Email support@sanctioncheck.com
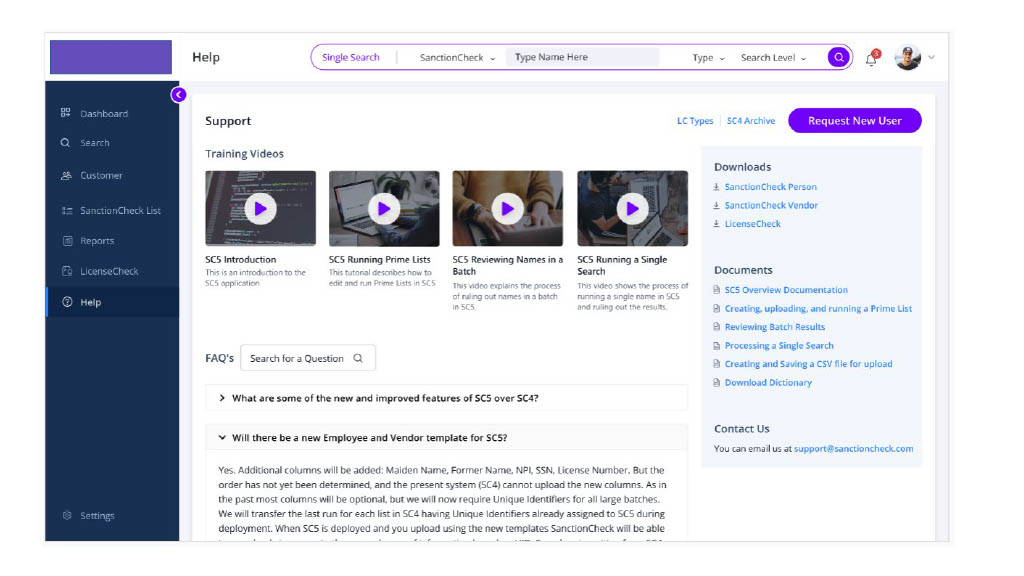 [x=854, y=449]
